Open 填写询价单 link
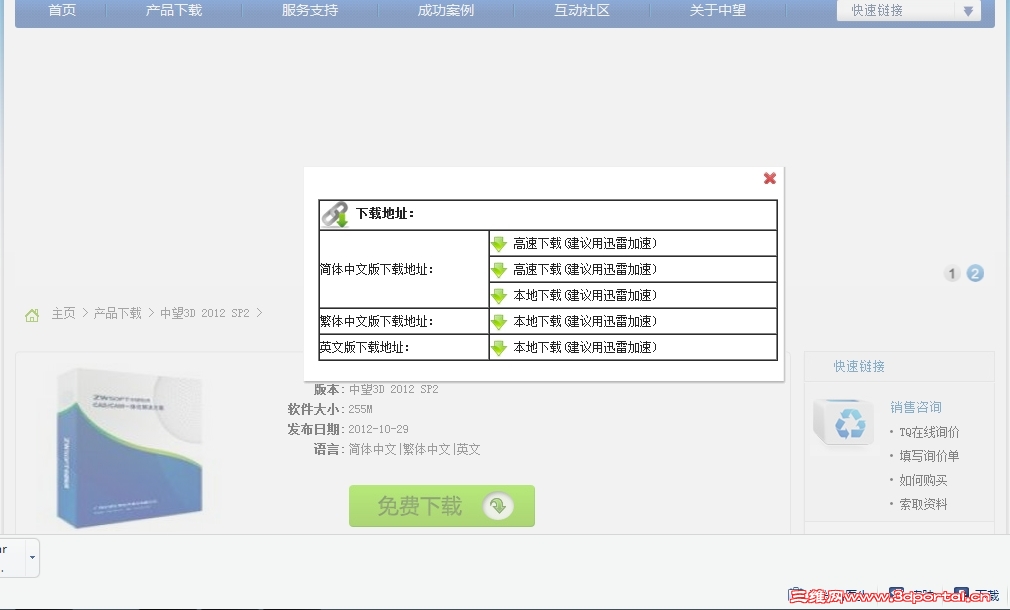This screenshot has width=1010, height=610. 929,456
